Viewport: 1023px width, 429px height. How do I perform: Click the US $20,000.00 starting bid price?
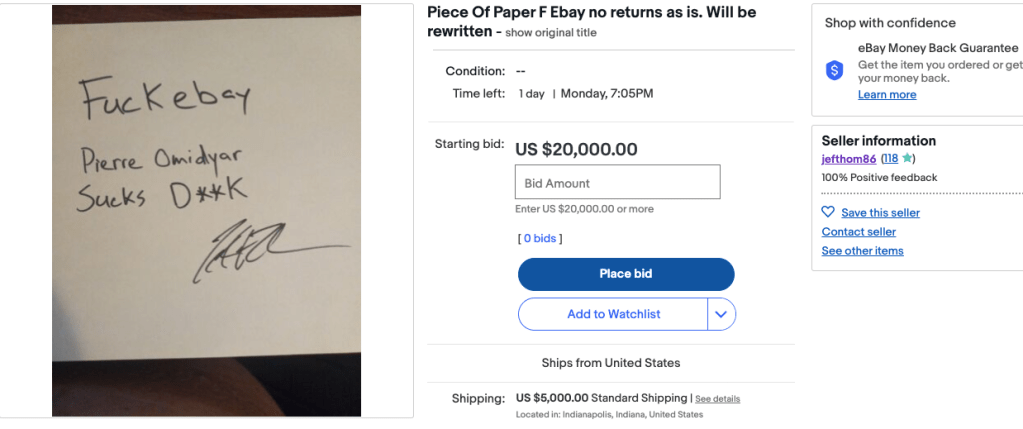point(576,150)
